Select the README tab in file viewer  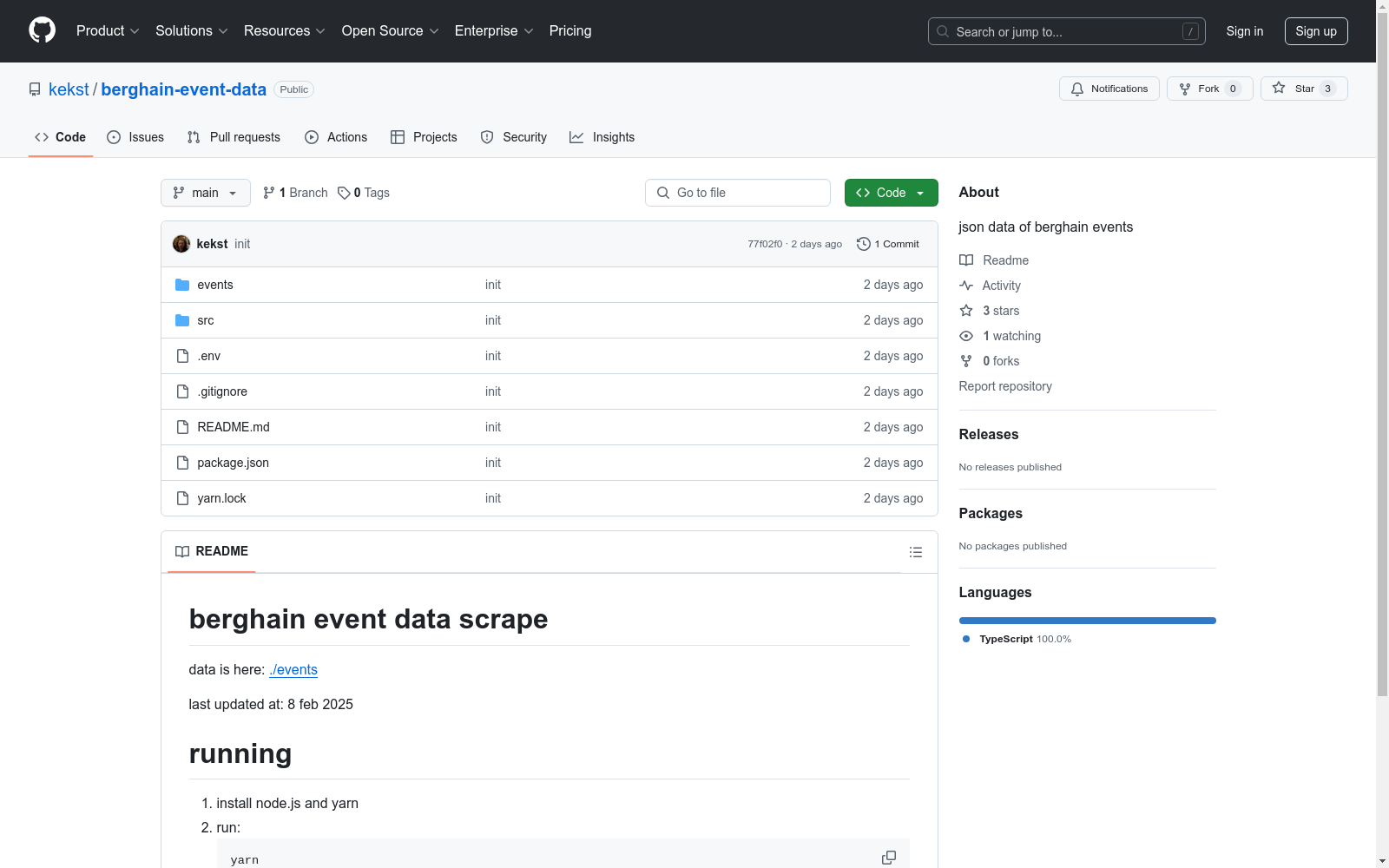pos(212,551)
